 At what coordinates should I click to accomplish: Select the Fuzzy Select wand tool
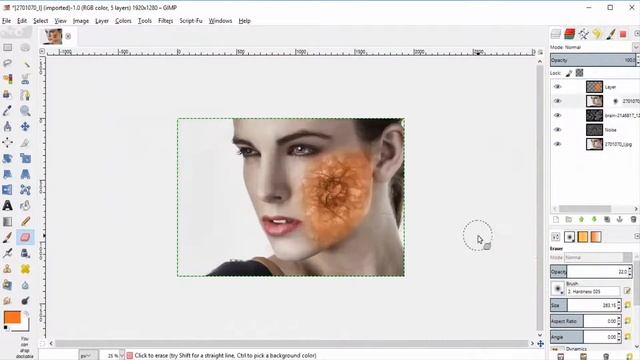(25, 63)
